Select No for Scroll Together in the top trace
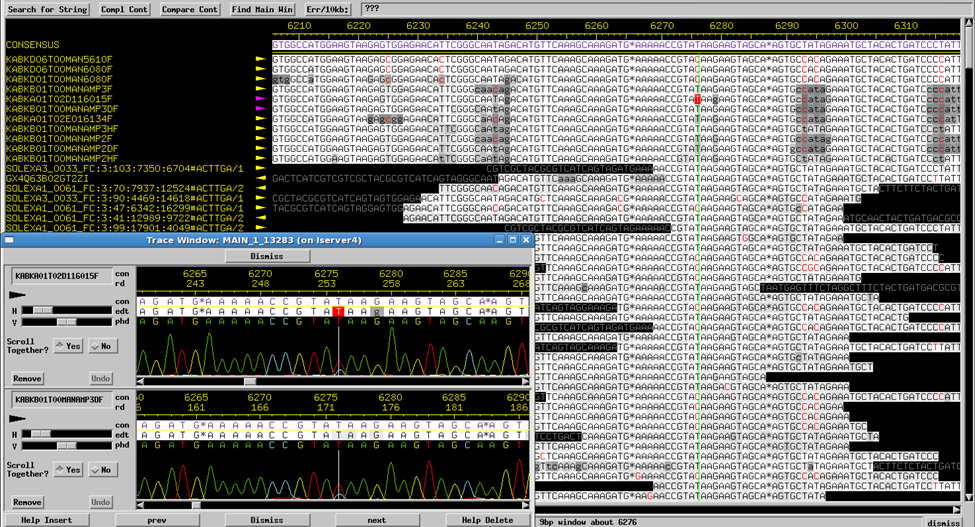 [101, 345]
